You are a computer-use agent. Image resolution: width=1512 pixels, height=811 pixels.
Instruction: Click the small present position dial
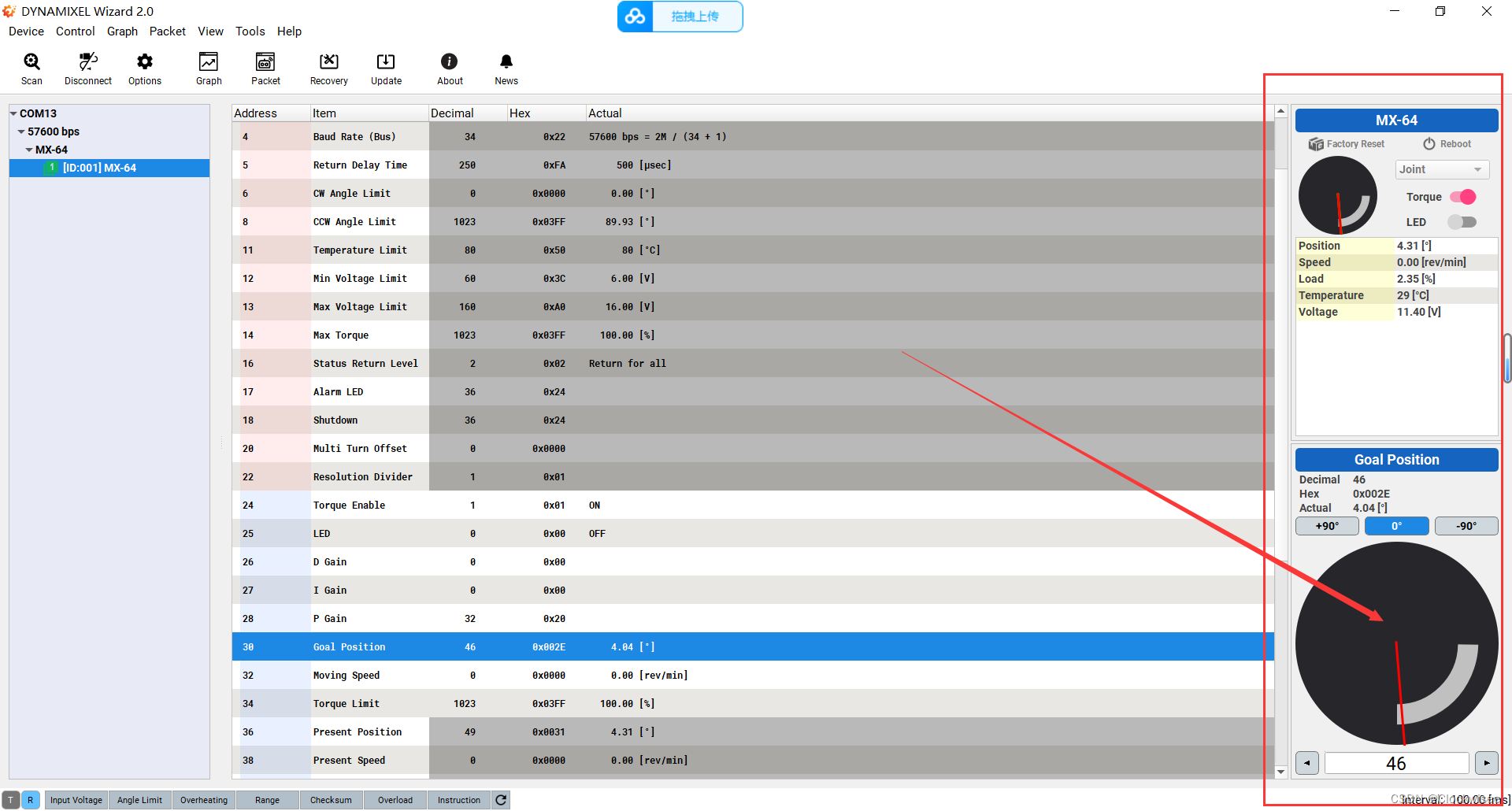pyautogui.click(x=1338, y=195)
